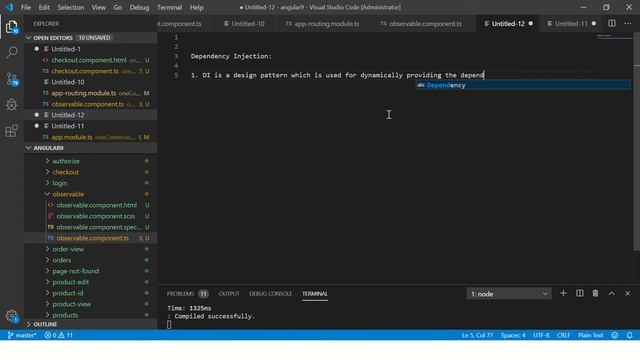Expand the checkout folder
This screenshot has height=360, width=640.
tap(65, 172)
